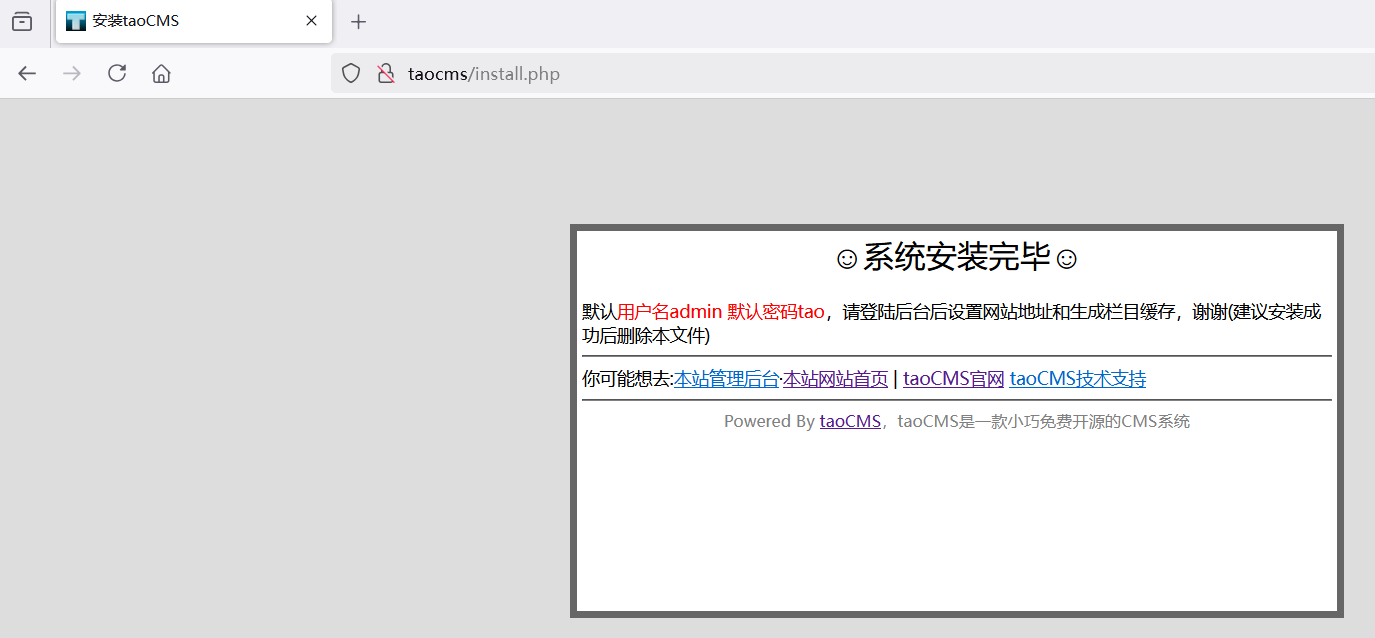Viewport: 1375px width, 638px height.
Task: Open the taoCMS技术支持 link
Action: 1078,379
